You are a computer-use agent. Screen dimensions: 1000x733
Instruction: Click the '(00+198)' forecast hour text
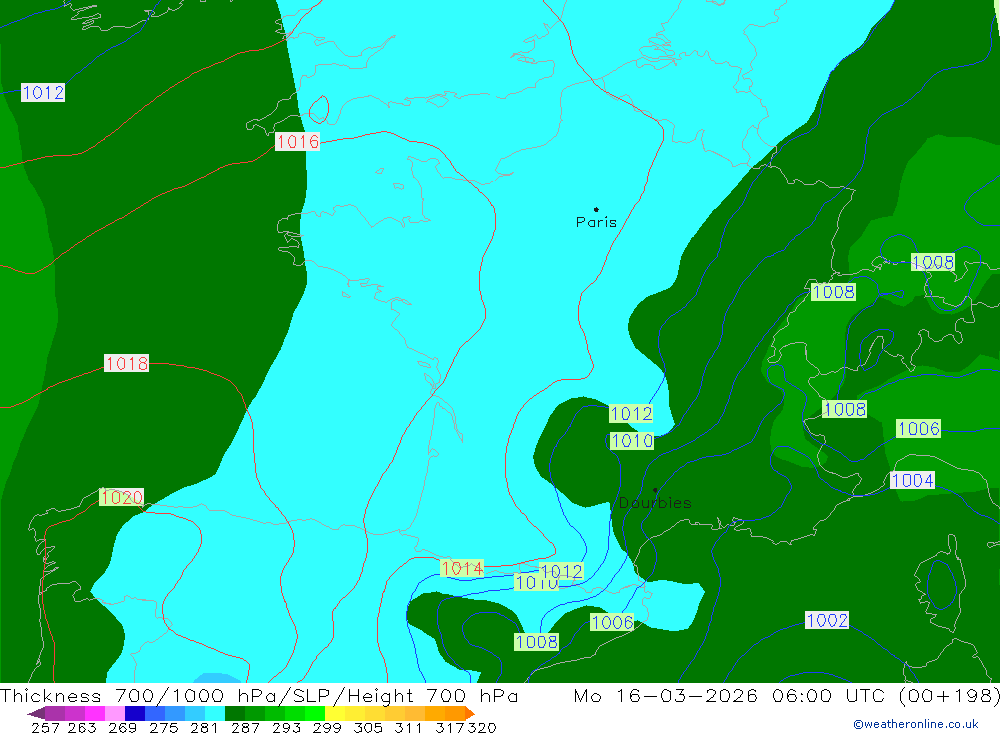949,695
